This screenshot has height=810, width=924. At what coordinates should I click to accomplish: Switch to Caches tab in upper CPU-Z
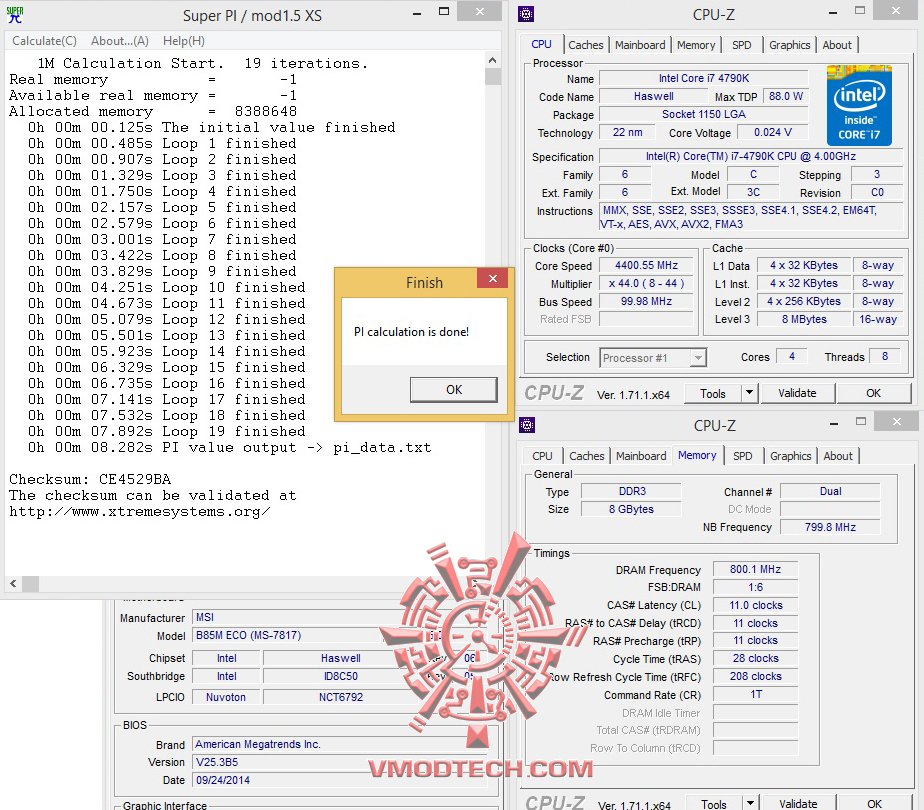(x=585, y=45)
